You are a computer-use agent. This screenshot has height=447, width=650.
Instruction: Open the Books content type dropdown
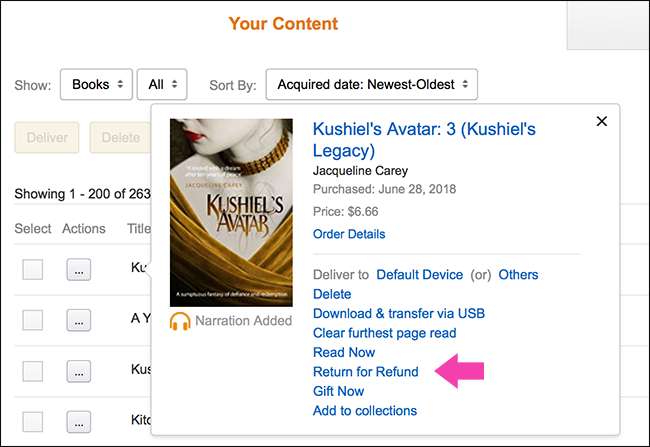click(96, 85)
